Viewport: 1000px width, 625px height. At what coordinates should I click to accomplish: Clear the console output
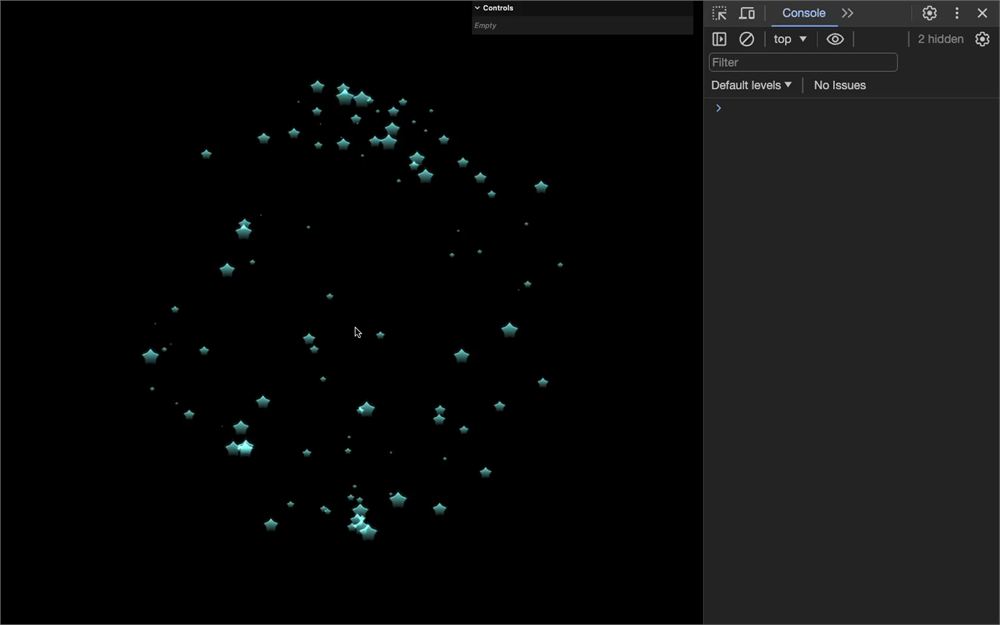point(746,39)
